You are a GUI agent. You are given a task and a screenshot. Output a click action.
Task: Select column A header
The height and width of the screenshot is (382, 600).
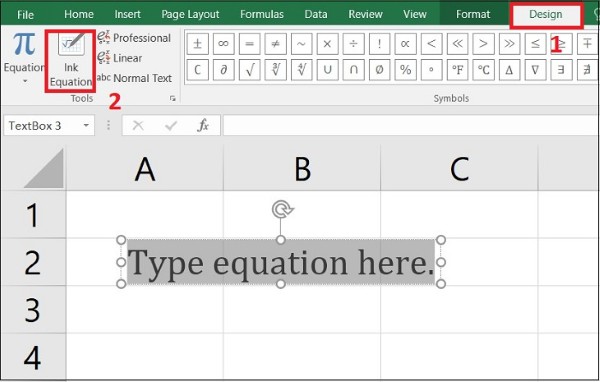pyautogui.click(x=145, y=168)
